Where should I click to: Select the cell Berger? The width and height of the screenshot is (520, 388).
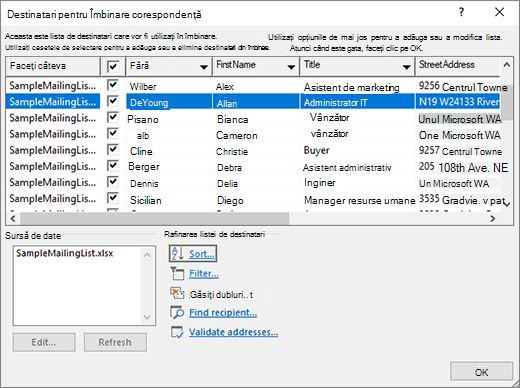pos(169,166)
